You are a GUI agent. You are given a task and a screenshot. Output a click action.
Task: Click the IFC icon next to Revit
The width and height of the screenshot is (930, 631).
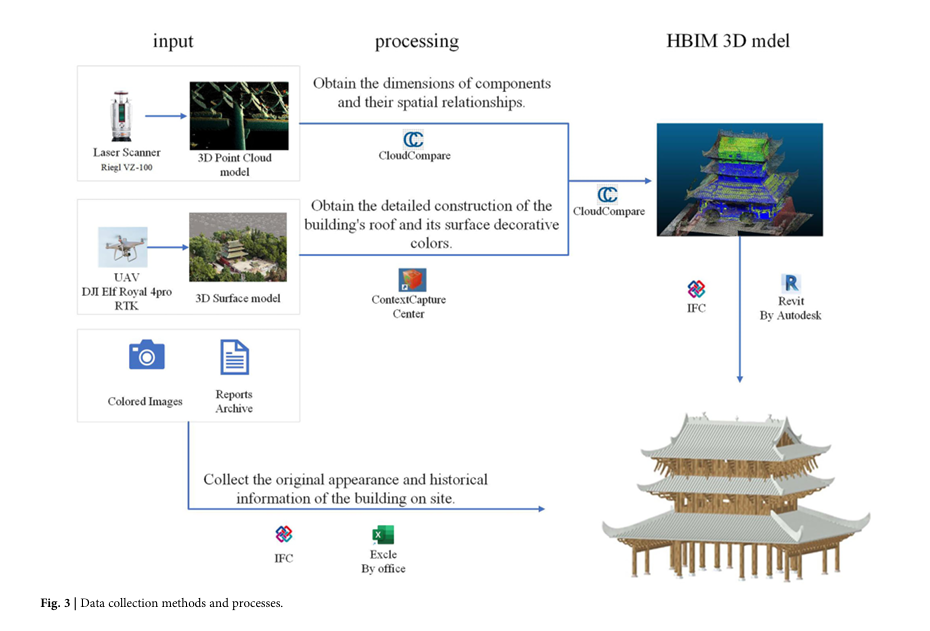click(x=696, y=289)
